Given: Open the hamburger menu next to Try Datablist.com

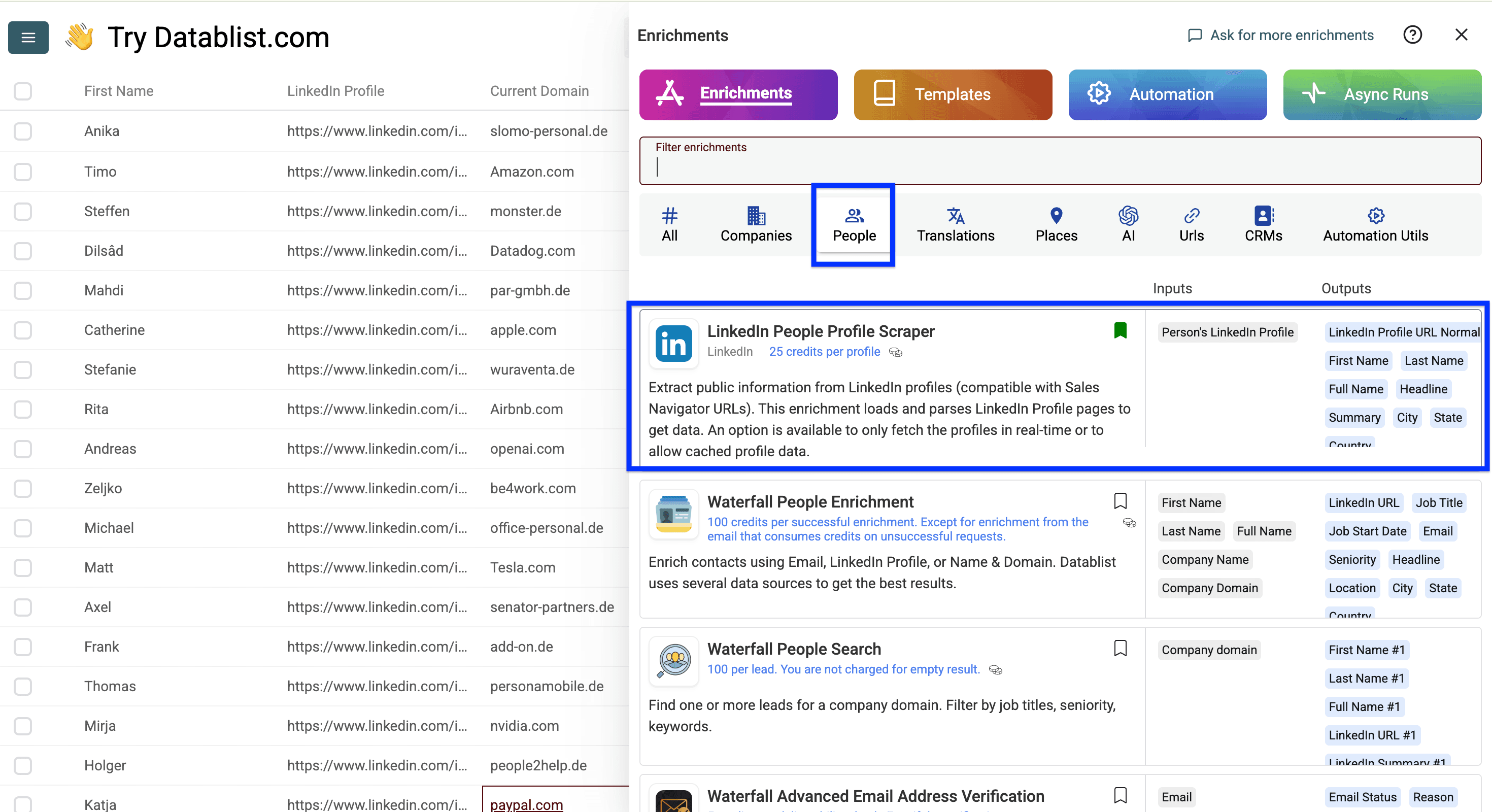Looking at the screenshot, I should [x=28, y=37].
